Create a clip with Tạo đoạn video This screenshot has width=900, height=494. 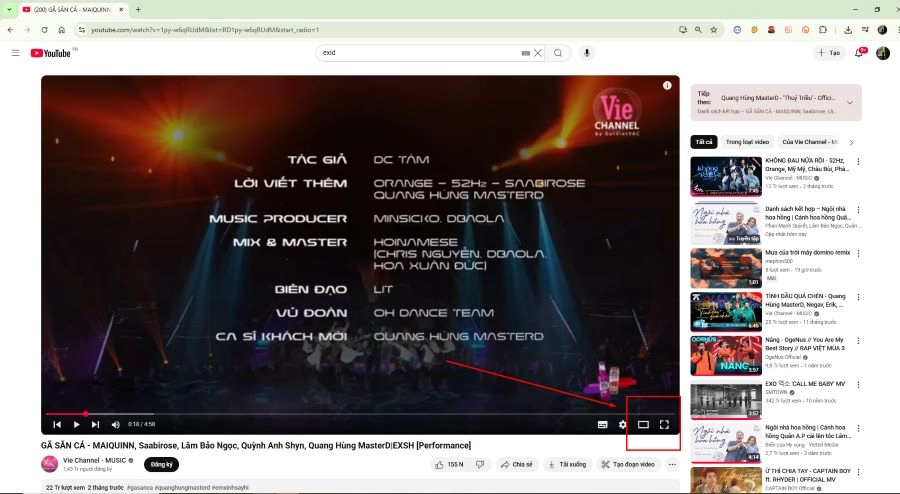click(x=628, y=464)
